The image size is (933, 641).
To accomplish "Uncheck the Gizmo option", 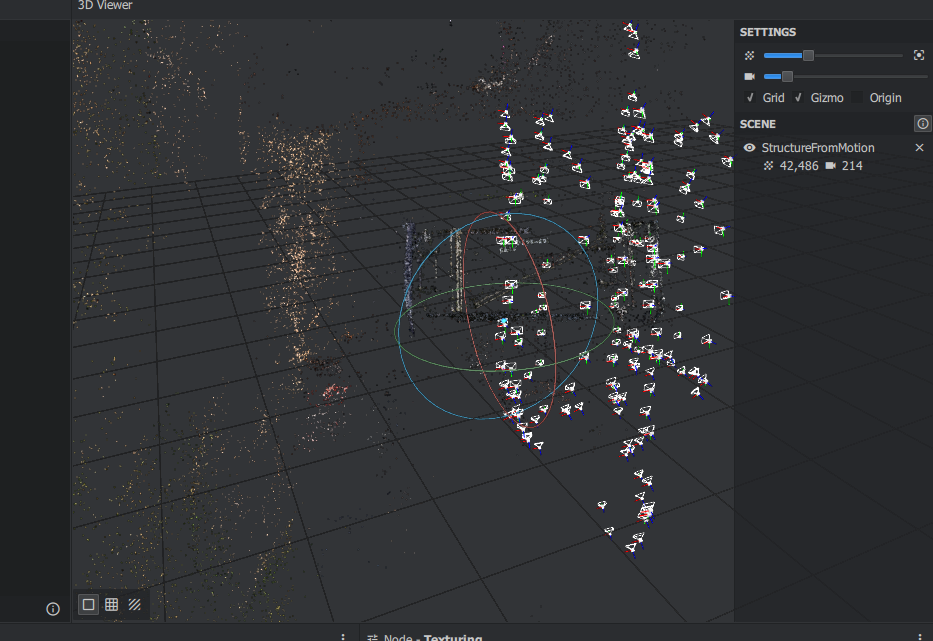I will click(797, 97).
